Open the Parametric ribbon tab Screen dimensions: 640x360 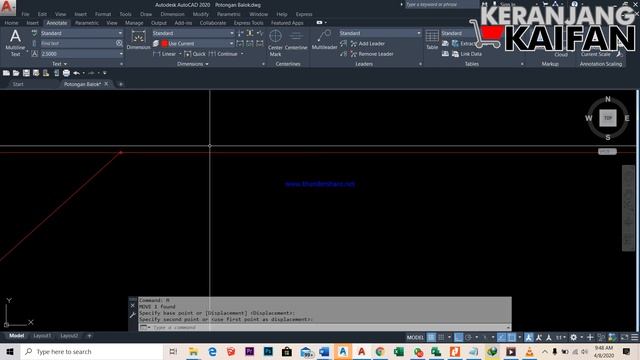click(x=87, y=23)
